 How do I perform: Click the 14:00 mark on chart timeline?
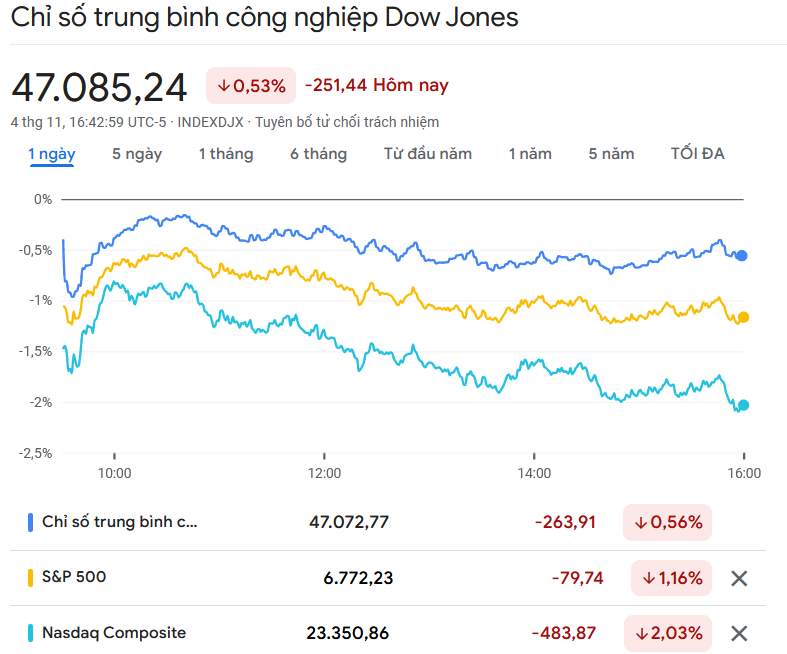tap(534, 473)
